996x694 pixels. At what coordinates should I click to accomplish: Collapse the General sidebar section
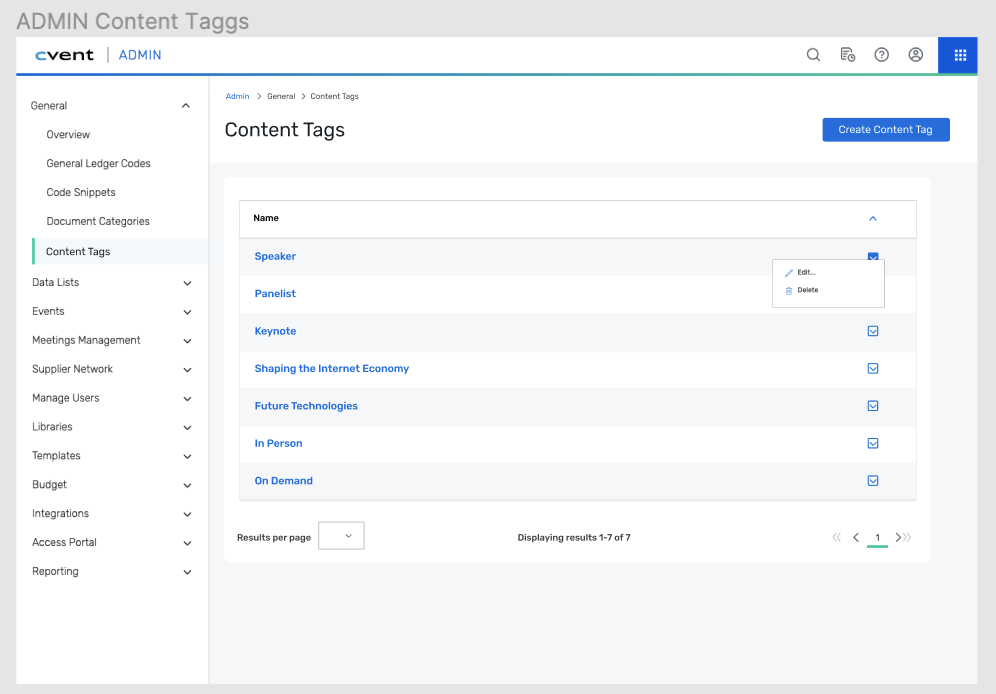pos(185,106)
